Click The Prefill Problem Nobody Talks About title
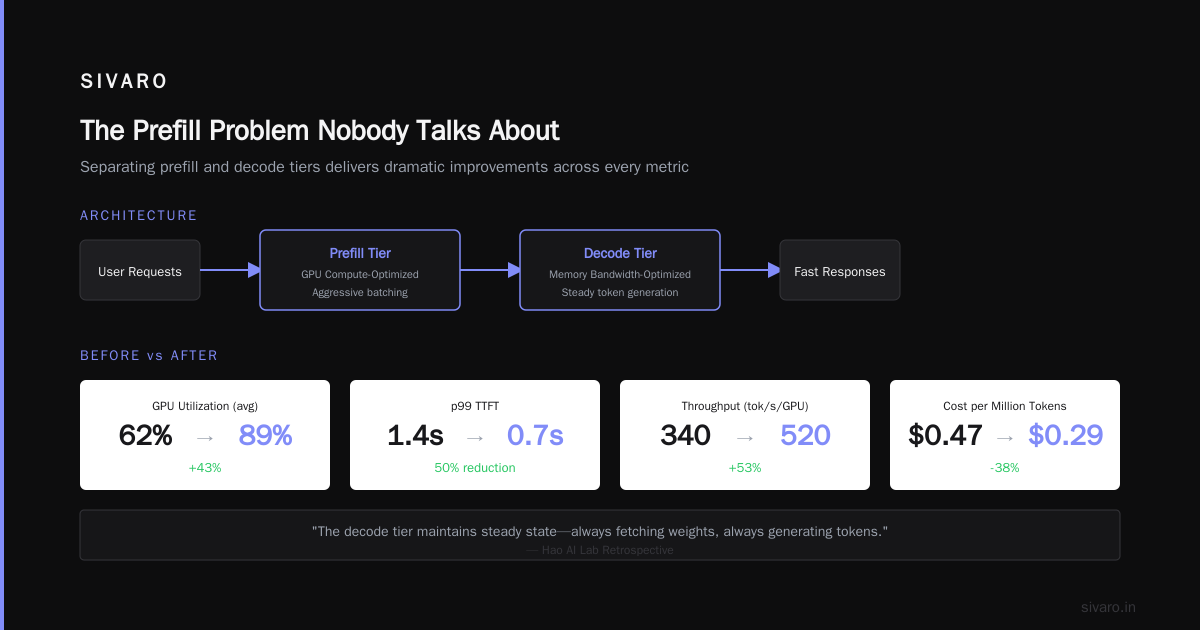Image resolution: width=1200 pixels, height=630 pixels. (319, 131)
